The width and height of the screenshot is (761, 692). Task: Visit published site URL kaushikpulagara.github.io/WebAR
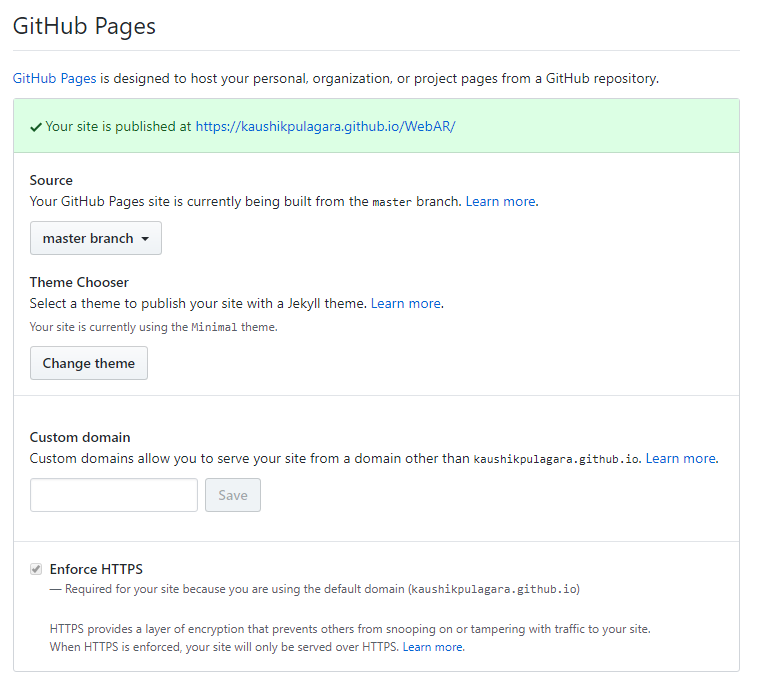325,126
